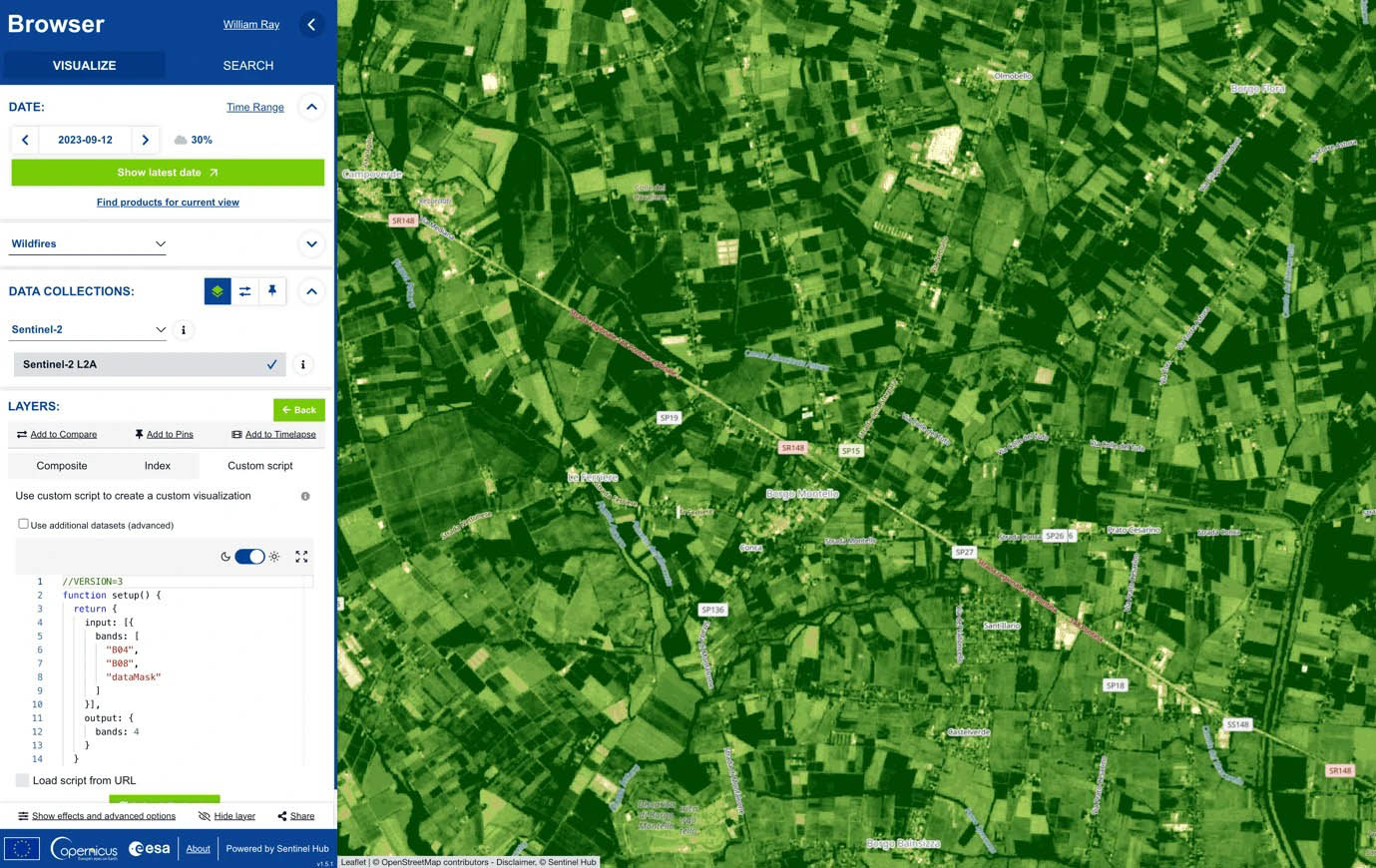Expand the code editor to fullscreen
The height and width of the screenshot is (868, 1376).
[301, 557]
